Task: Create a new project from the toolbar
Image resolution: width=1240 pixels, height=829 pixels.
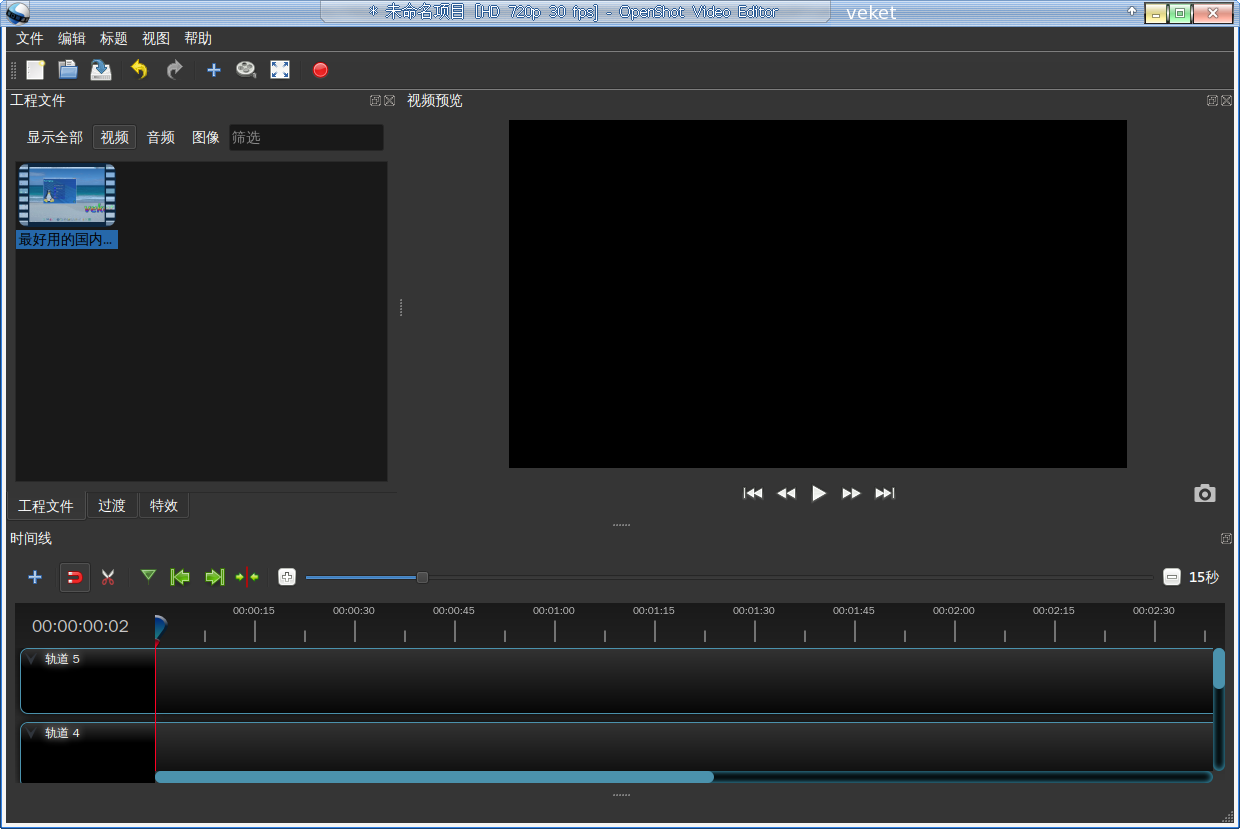Action: point(36,70)
